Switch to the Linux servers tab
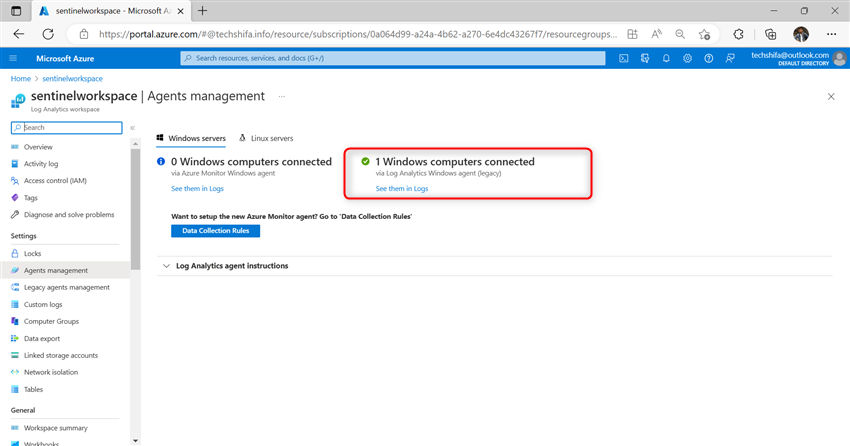Viewport: 850px width, 446px height. pos(266,138)
